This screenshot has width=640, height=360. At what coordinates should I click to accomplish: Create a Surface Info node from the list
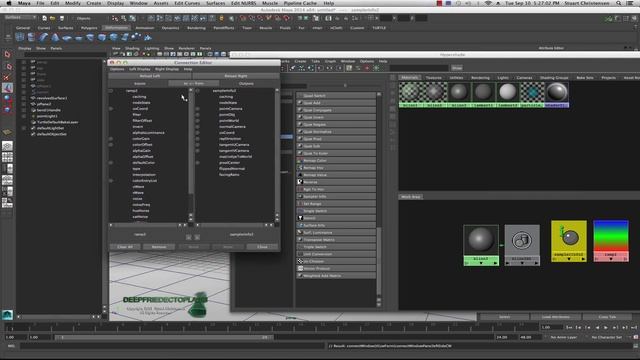pos(336,225)
